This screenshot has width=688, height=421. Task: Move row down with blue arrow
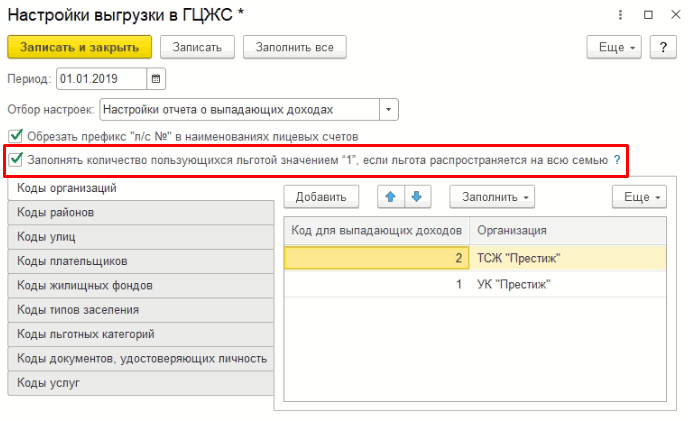tap(414, 196)
